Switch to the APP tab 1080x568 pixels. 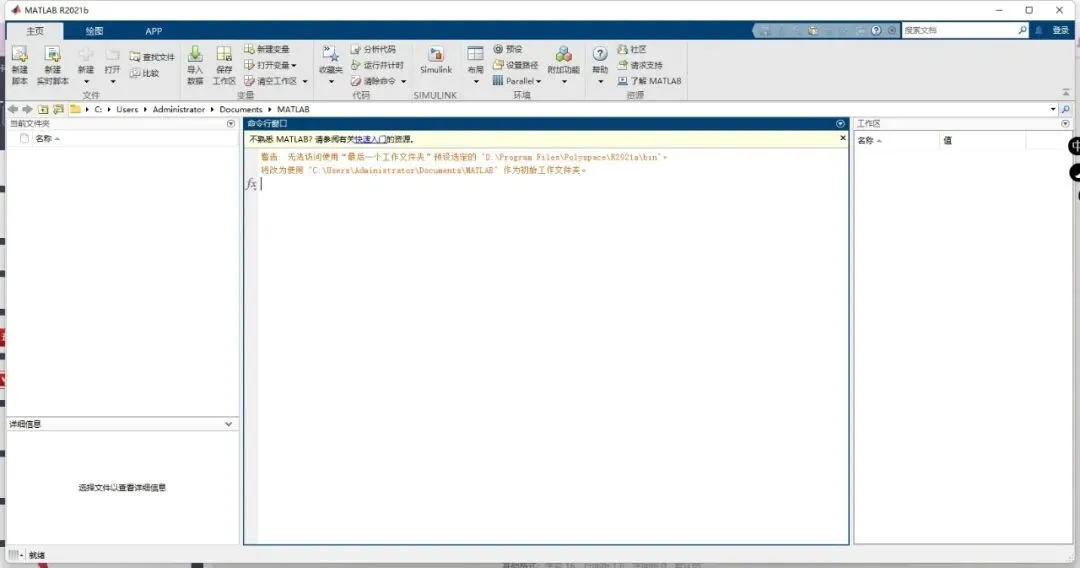pos(154,31)
